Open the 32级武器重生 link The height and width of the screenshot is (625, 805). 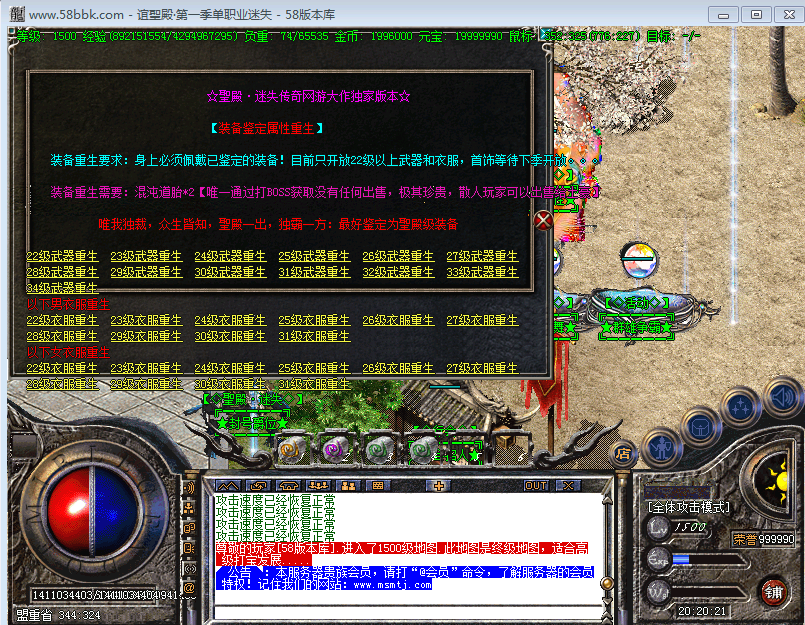[x=398, y=272]
